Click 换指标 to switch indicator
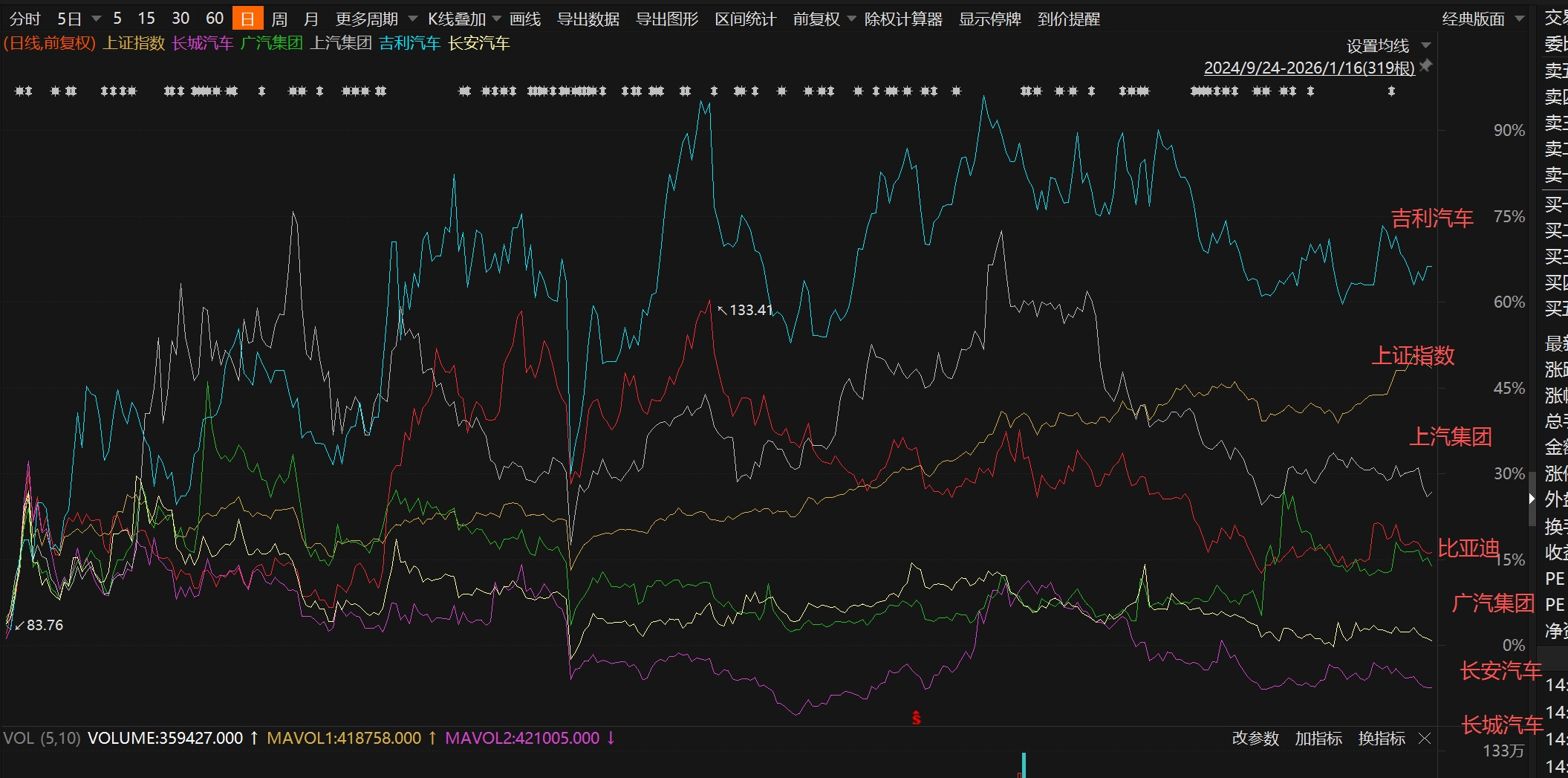The height and width of the screenshot is (778, 1568). [1382, 739]
